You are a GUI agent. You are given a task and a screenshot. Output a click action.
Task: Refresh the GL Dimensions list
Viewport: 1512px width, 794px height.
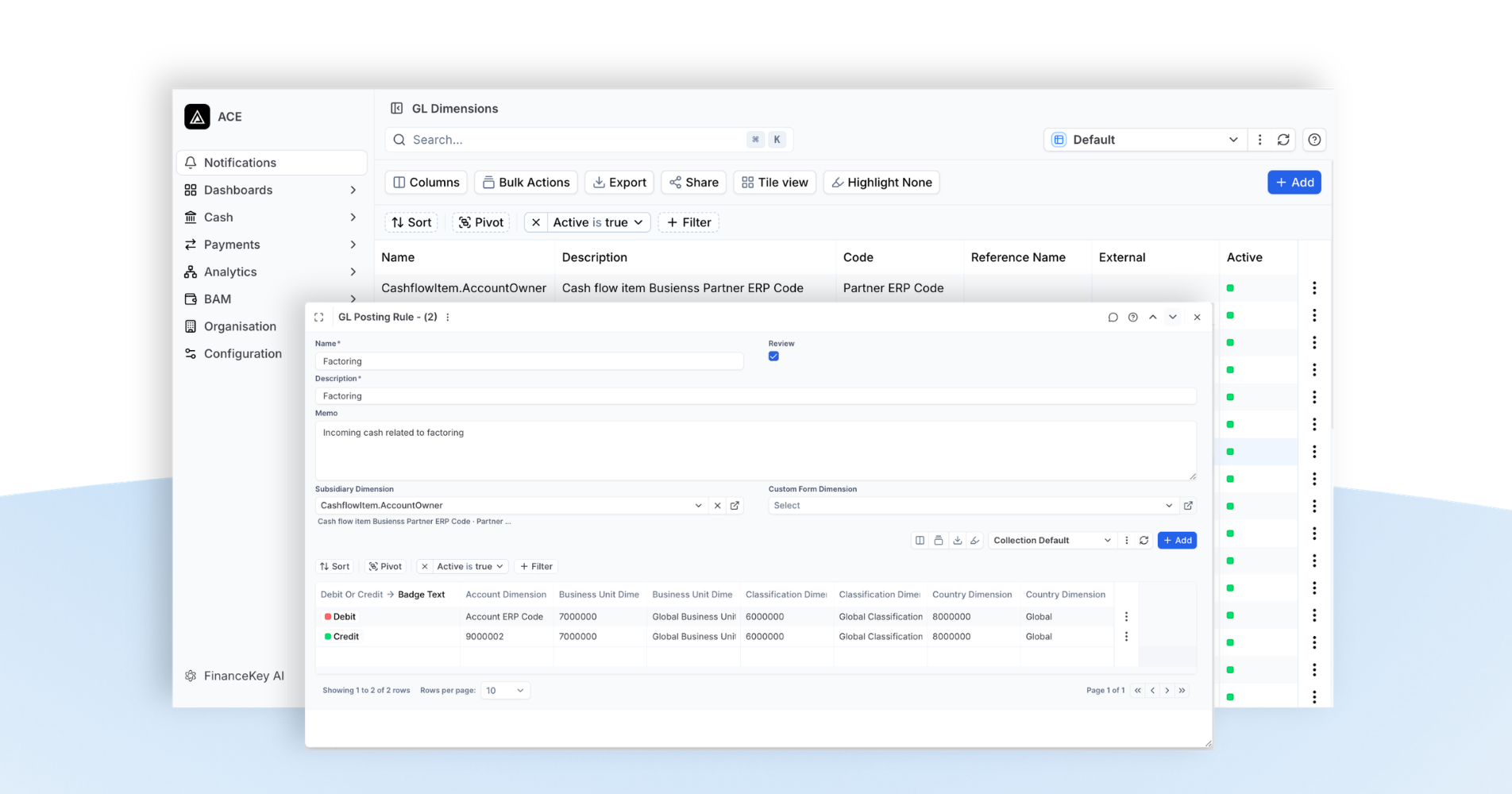pyautogui.click(x=1283, y=140)
